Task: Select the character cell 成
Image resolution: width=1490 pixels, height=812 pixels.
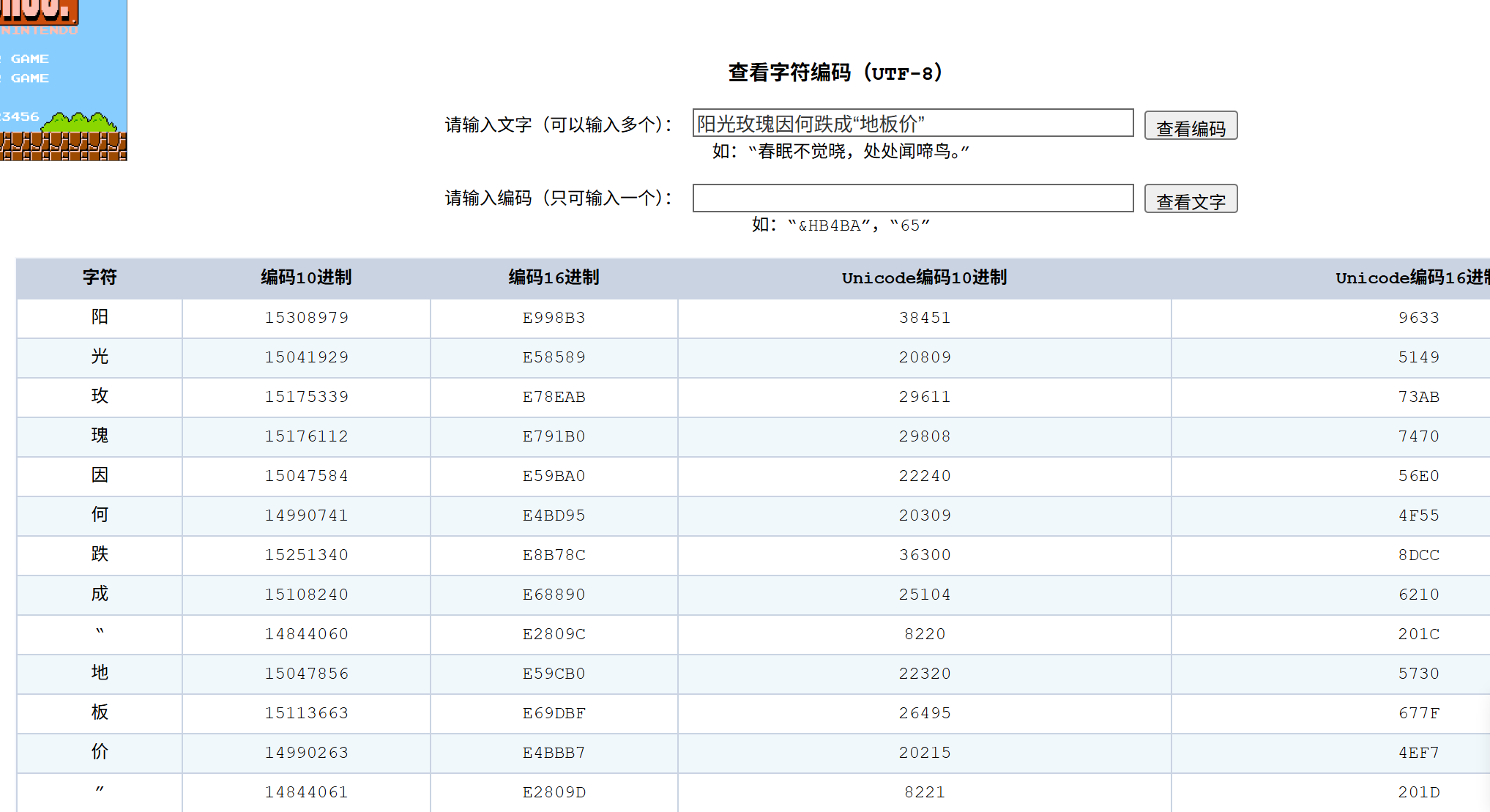Action: [100, 594]
